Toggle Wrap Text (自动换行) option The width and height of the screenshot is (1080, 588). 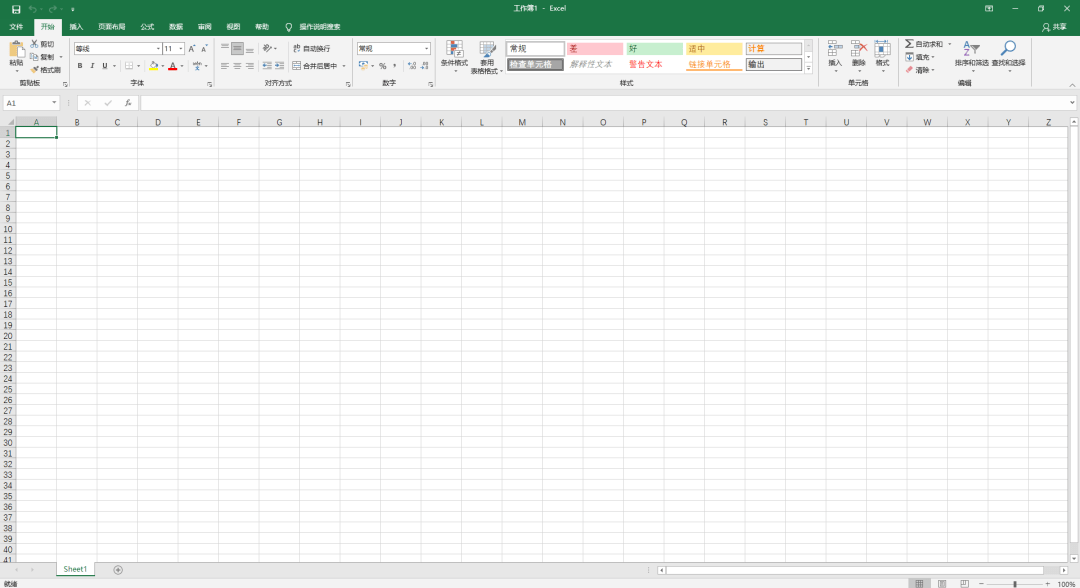[x=312, y=48]
